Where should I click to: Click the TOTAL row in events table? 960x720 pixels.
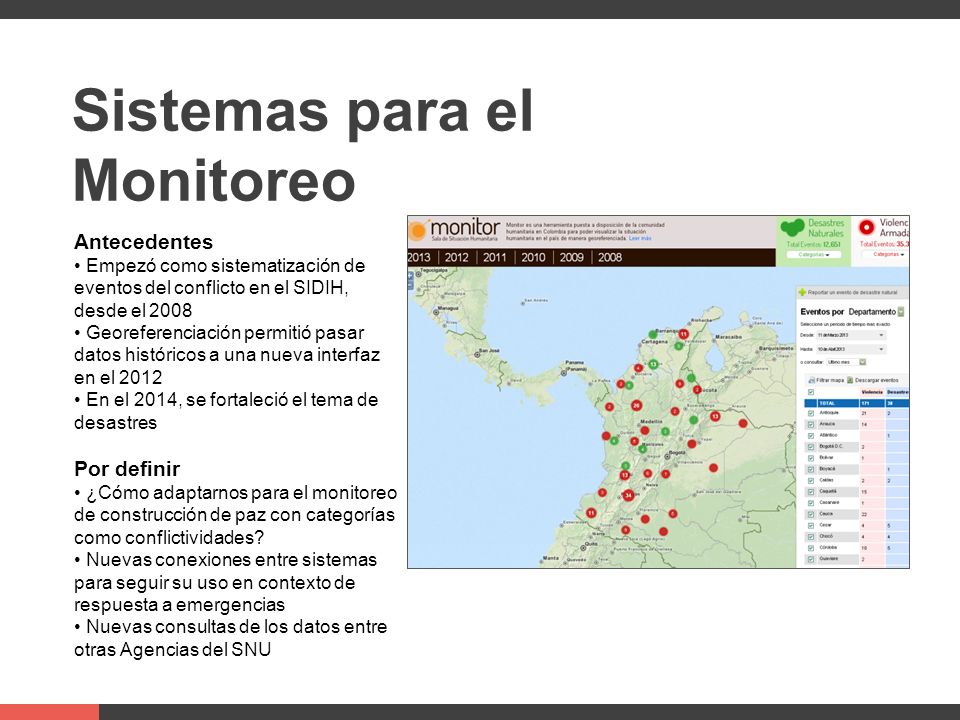point(856,403)
